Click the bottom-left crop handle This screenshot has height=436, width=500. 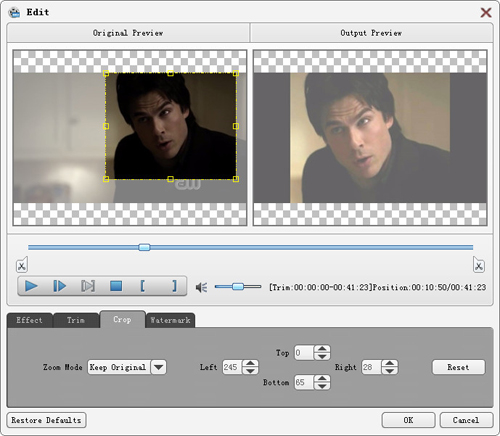[x=106, y=179]
